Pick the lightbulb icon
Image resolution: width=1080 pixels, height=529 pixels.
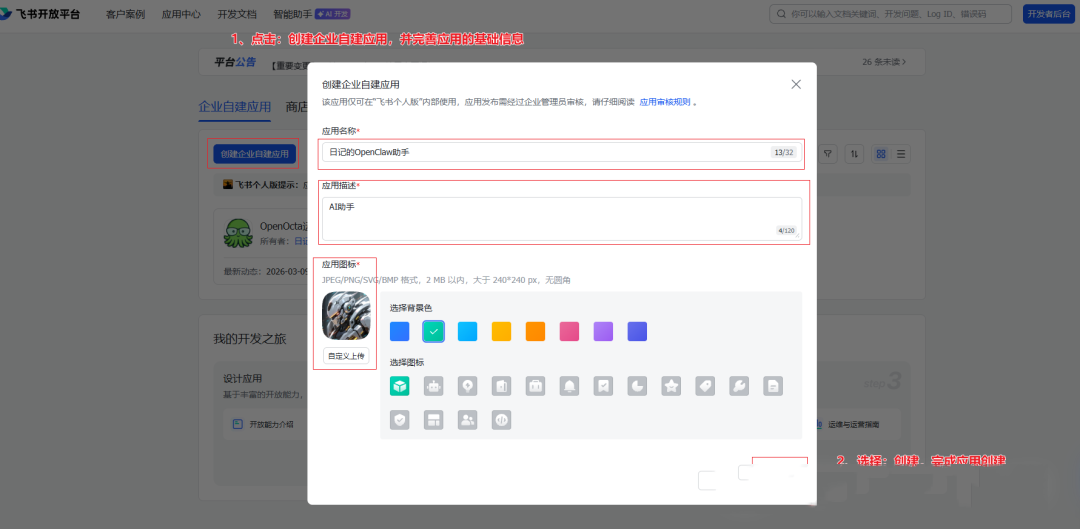(x=468, y=386)
